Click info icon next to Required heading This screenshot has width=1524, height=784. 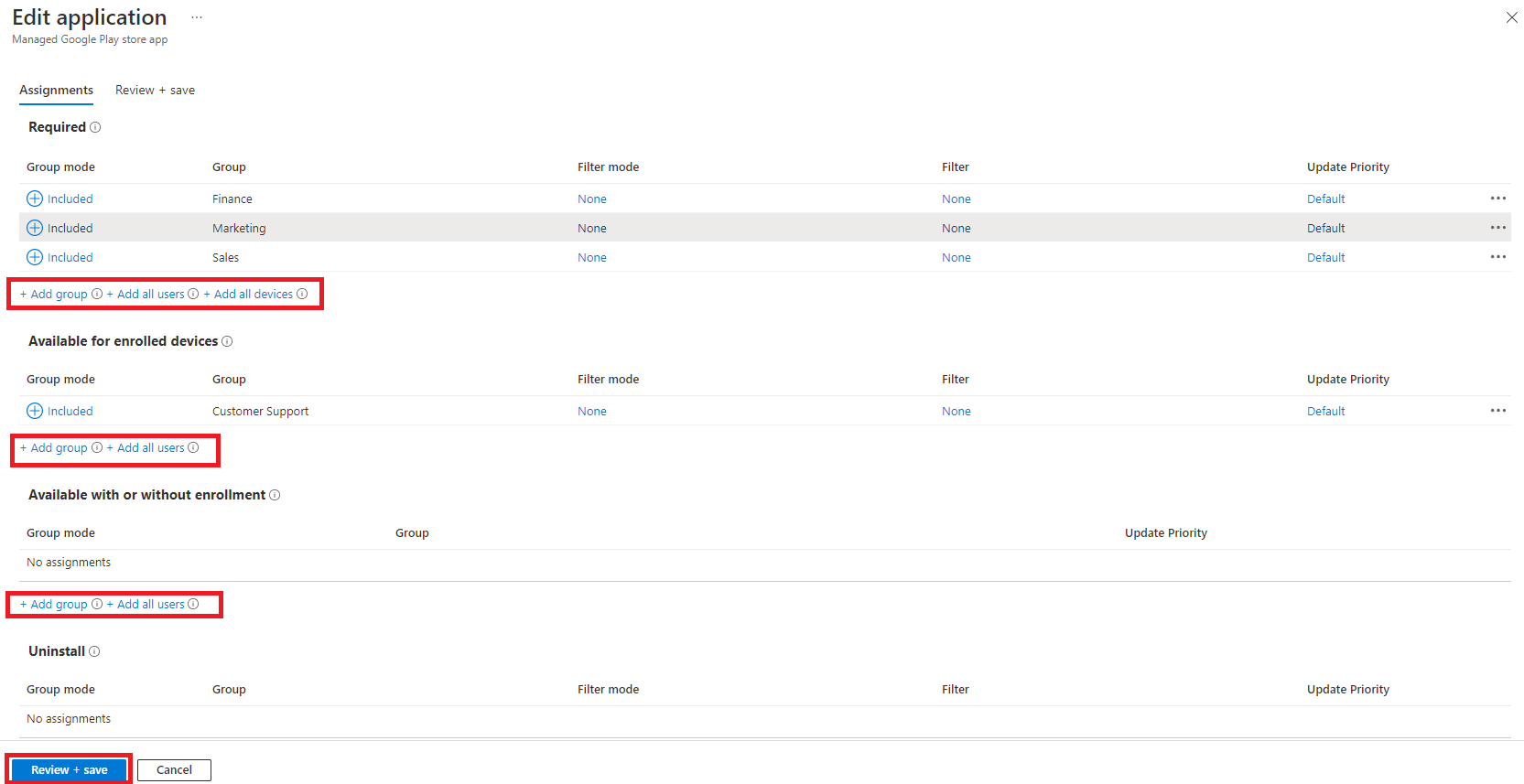point(95,127)
